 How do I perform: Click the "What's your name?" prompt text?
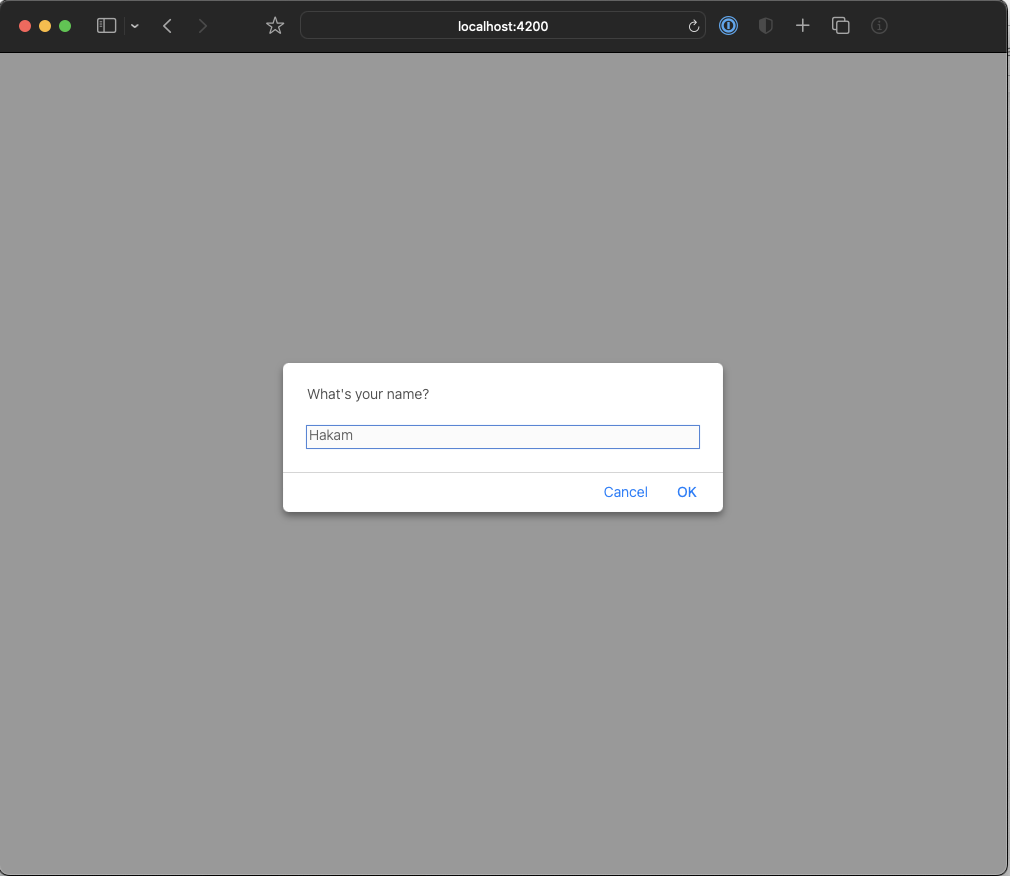[x=368, y=394]
